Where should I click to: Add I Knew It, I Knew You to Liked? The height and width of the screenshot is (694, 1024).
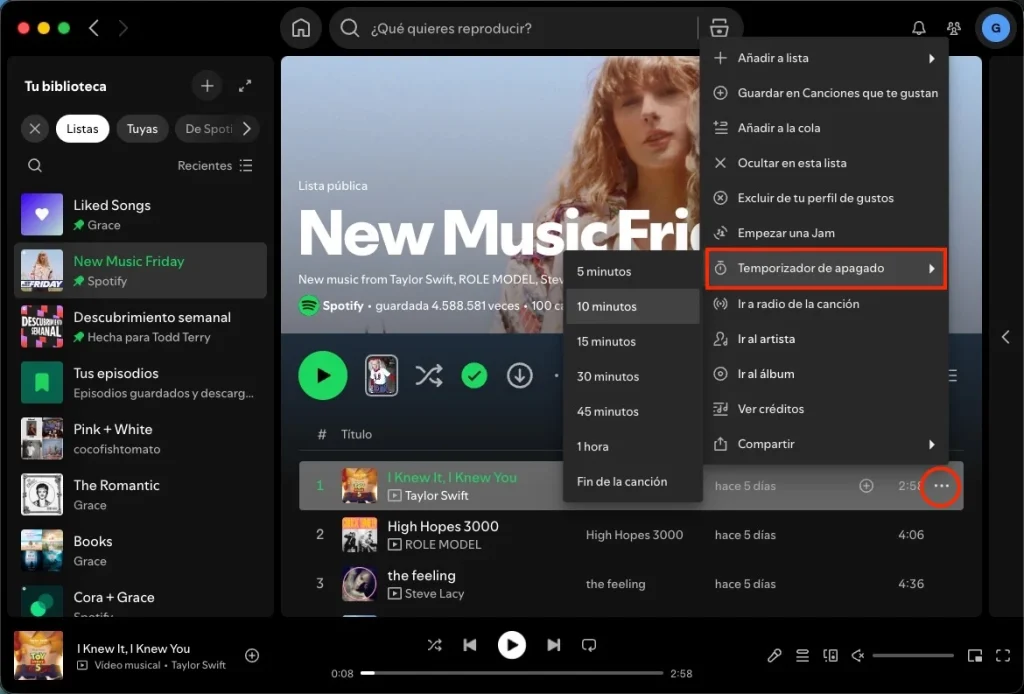866,486
